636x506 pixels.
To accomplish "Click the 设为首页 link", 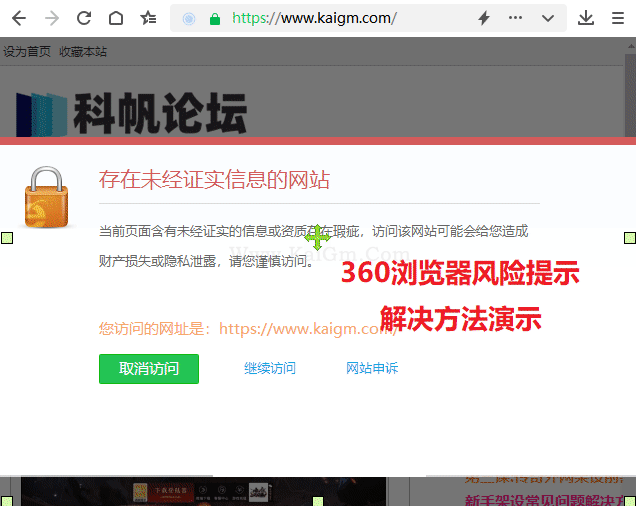I will 27,52.
